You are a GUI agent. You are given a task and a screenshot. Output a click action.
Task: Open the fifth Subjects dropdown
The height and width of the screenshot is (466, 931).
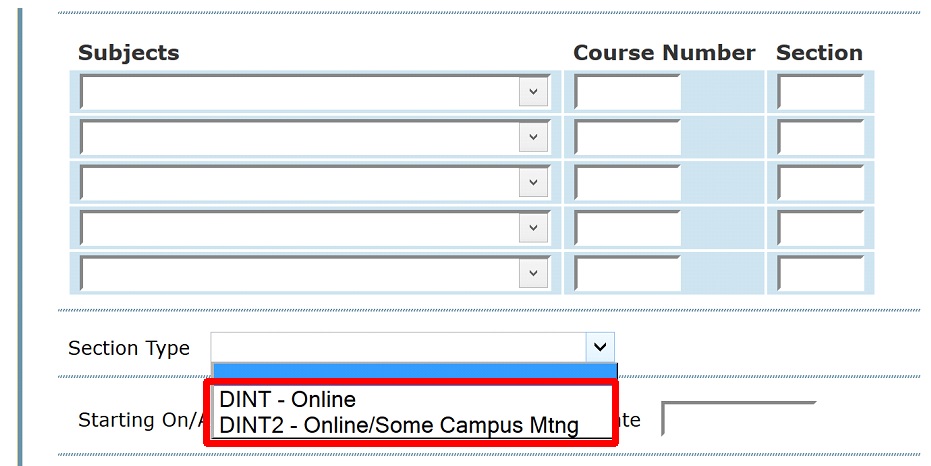pos(314,273)
